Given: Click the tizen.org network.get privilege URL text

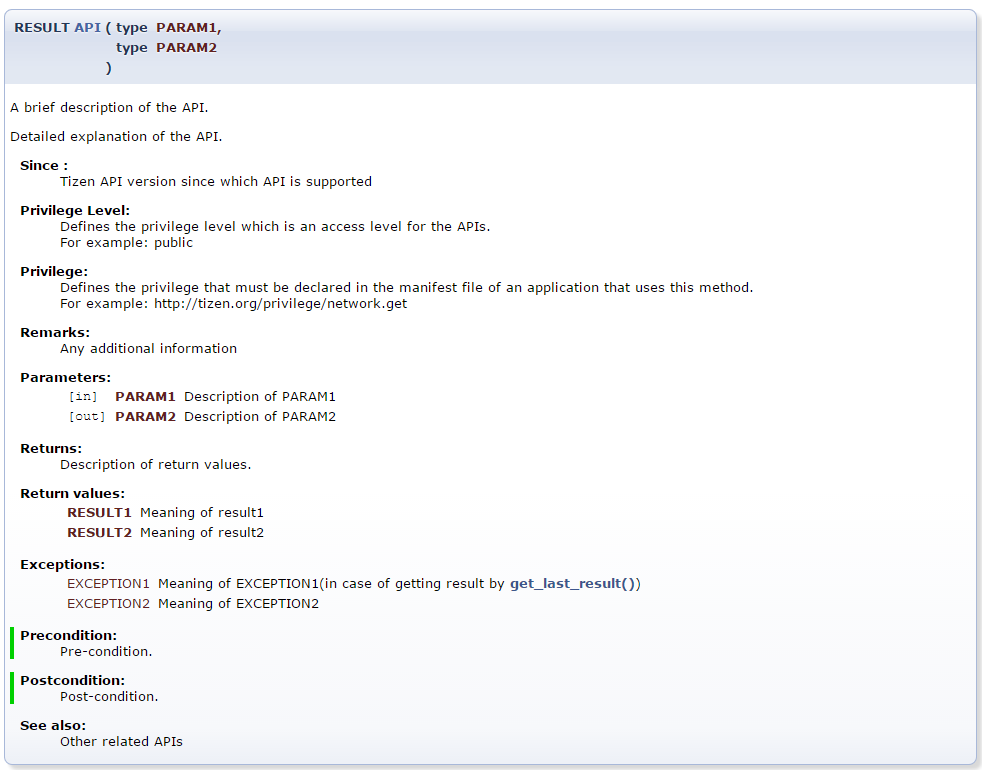Looking at the screenshot, I should point(280,303).
